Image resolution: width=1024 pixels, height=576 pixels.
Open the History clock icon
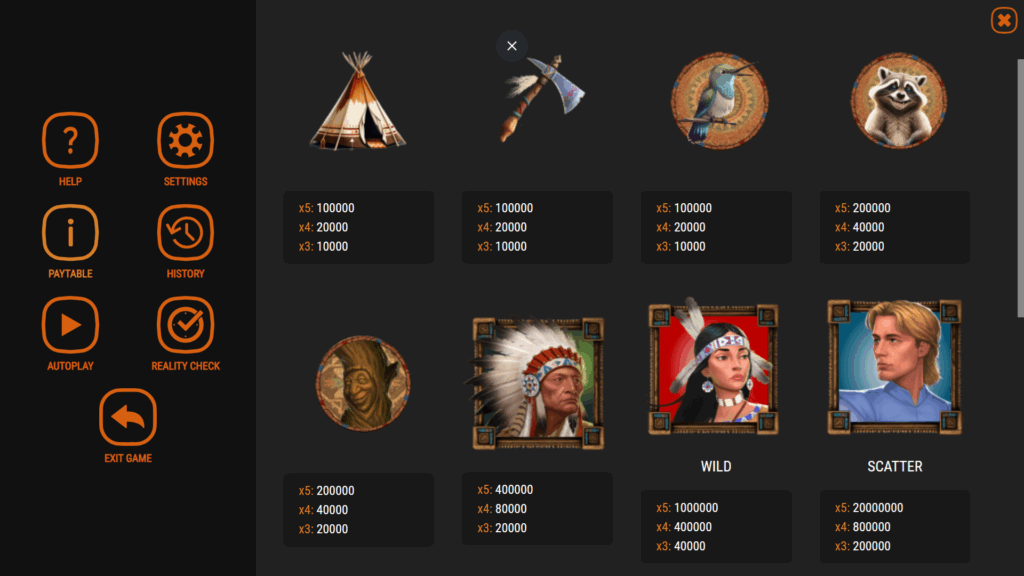pos(185,232)
